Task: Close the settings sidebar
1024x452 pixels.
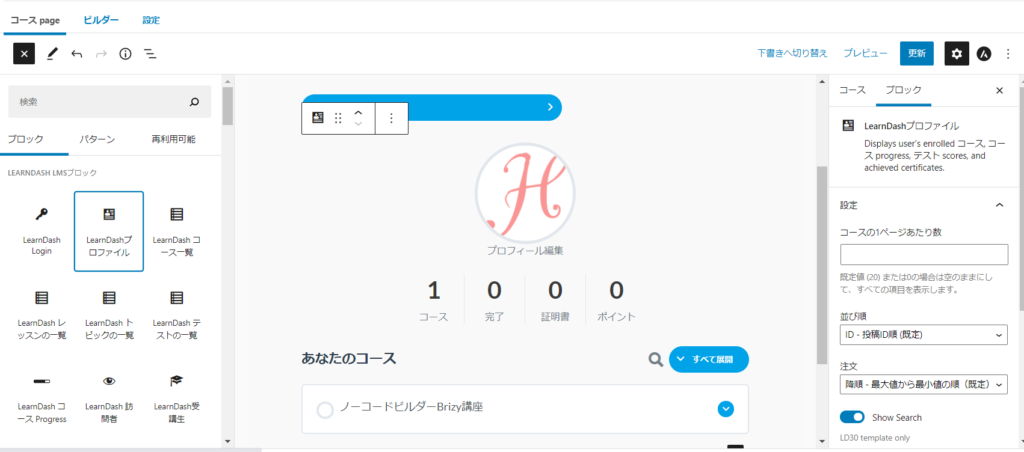Action: pos(999,91)
